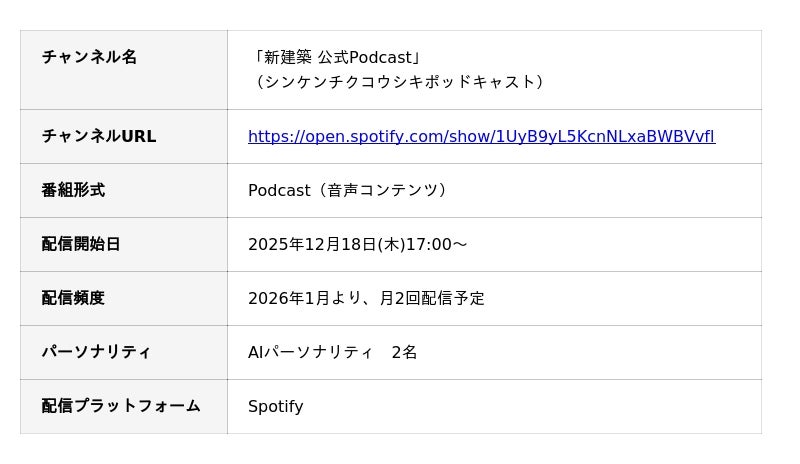Click the Spotify platform value text

point(275,406)
